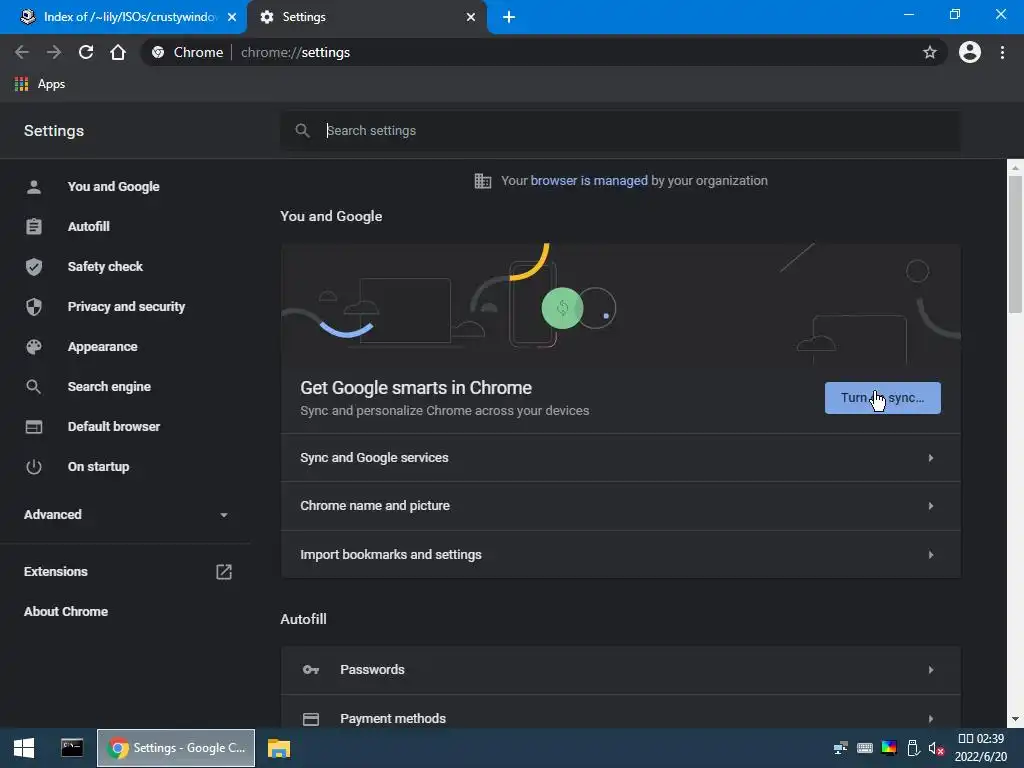Viewport: 1024px width, 768px height.
Task: Click the browser back arrow
Action: tap(22, 52)
